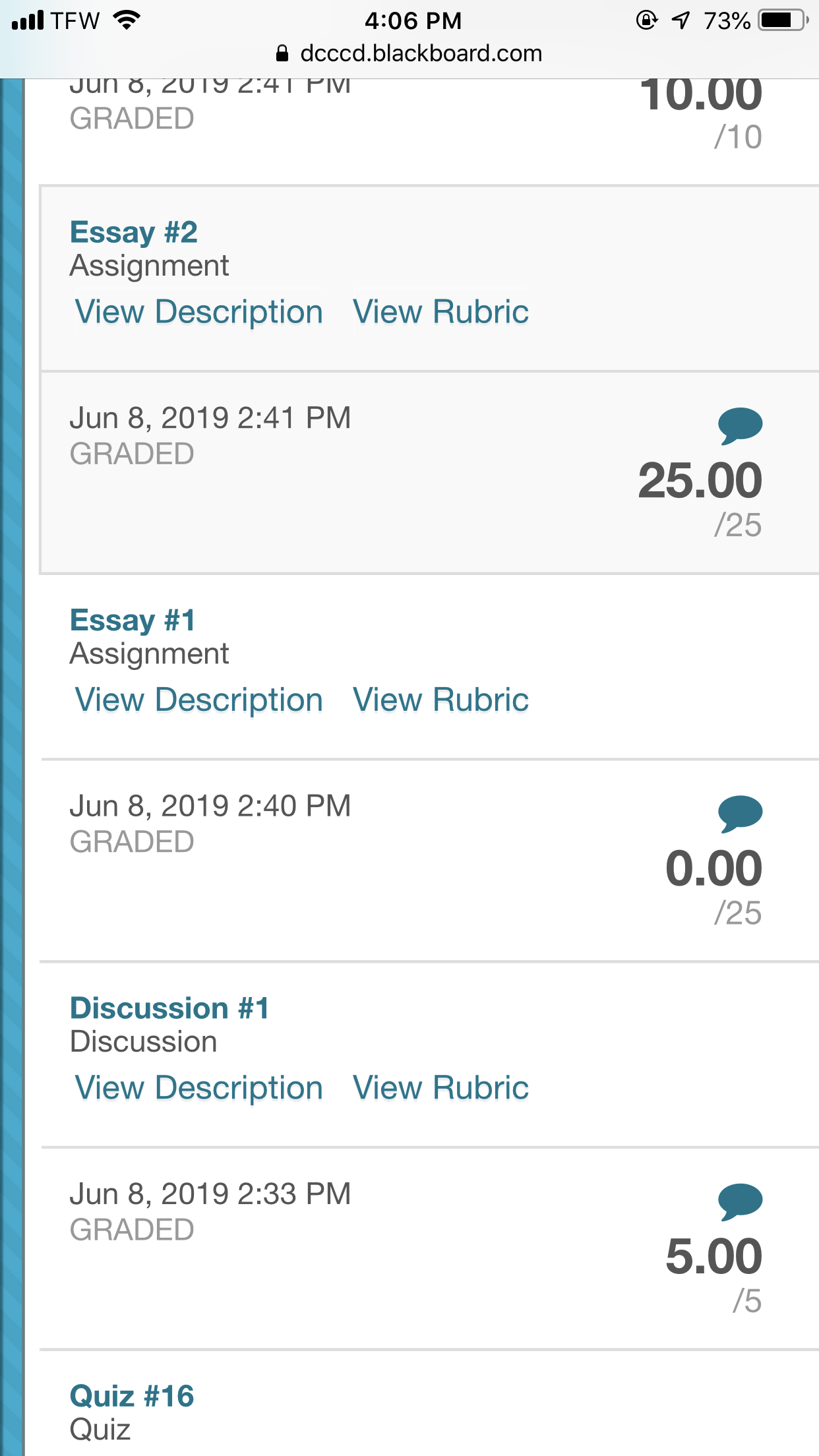This screenshot has height=1456, width=819.
Task: Open the Essay #2 feedback comment bubble
Action: [740, 426]
